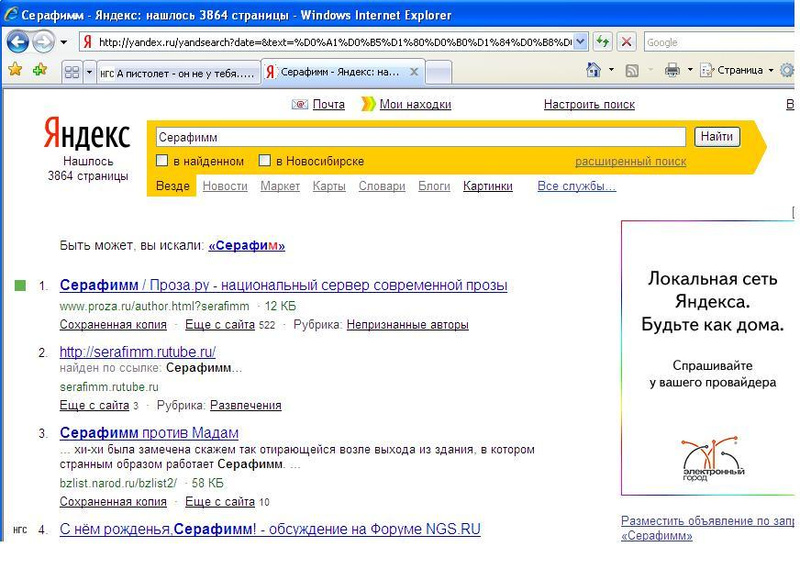Open the расширенный поиск link
Image resolution: width=800 pixels, height=571 pixels.
(x=630, y=161)
